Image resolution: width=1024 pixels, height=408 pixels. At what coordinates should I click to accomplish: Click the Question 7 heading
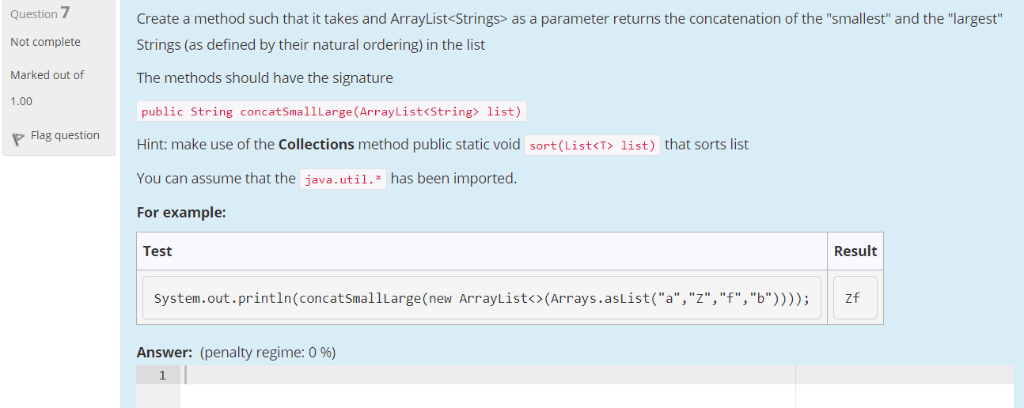pos(41,13)
